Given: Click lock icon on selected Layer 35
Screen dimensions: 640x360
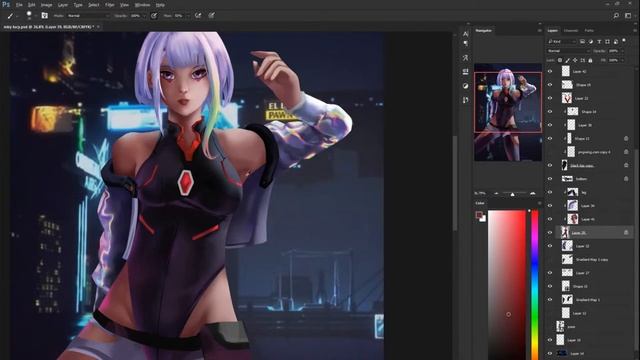Looking at the screenshot, I should [626, 233].
